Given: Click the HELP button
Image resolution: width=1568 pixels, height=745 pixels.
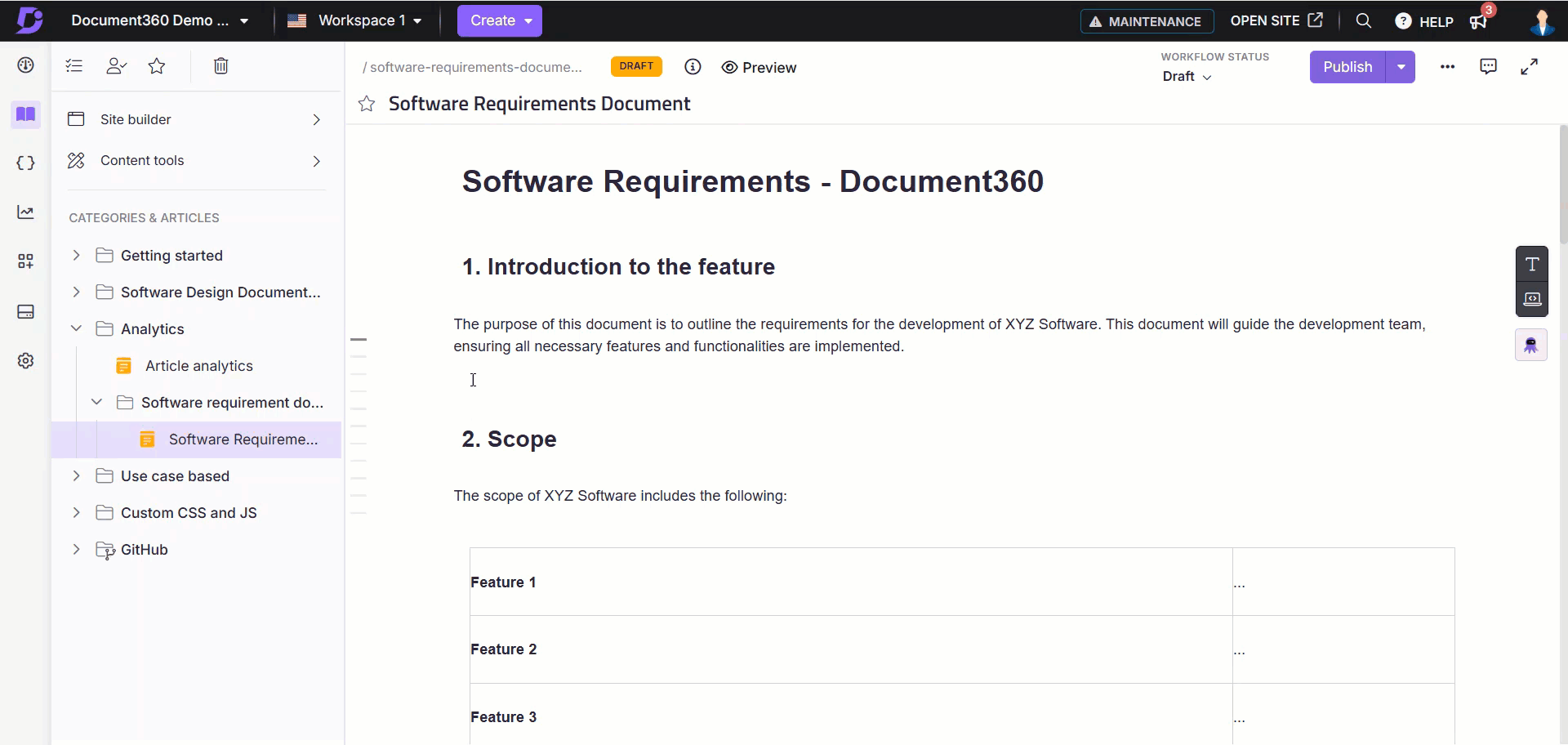Looking at the screenshot, I should (x=1424, y=21).
